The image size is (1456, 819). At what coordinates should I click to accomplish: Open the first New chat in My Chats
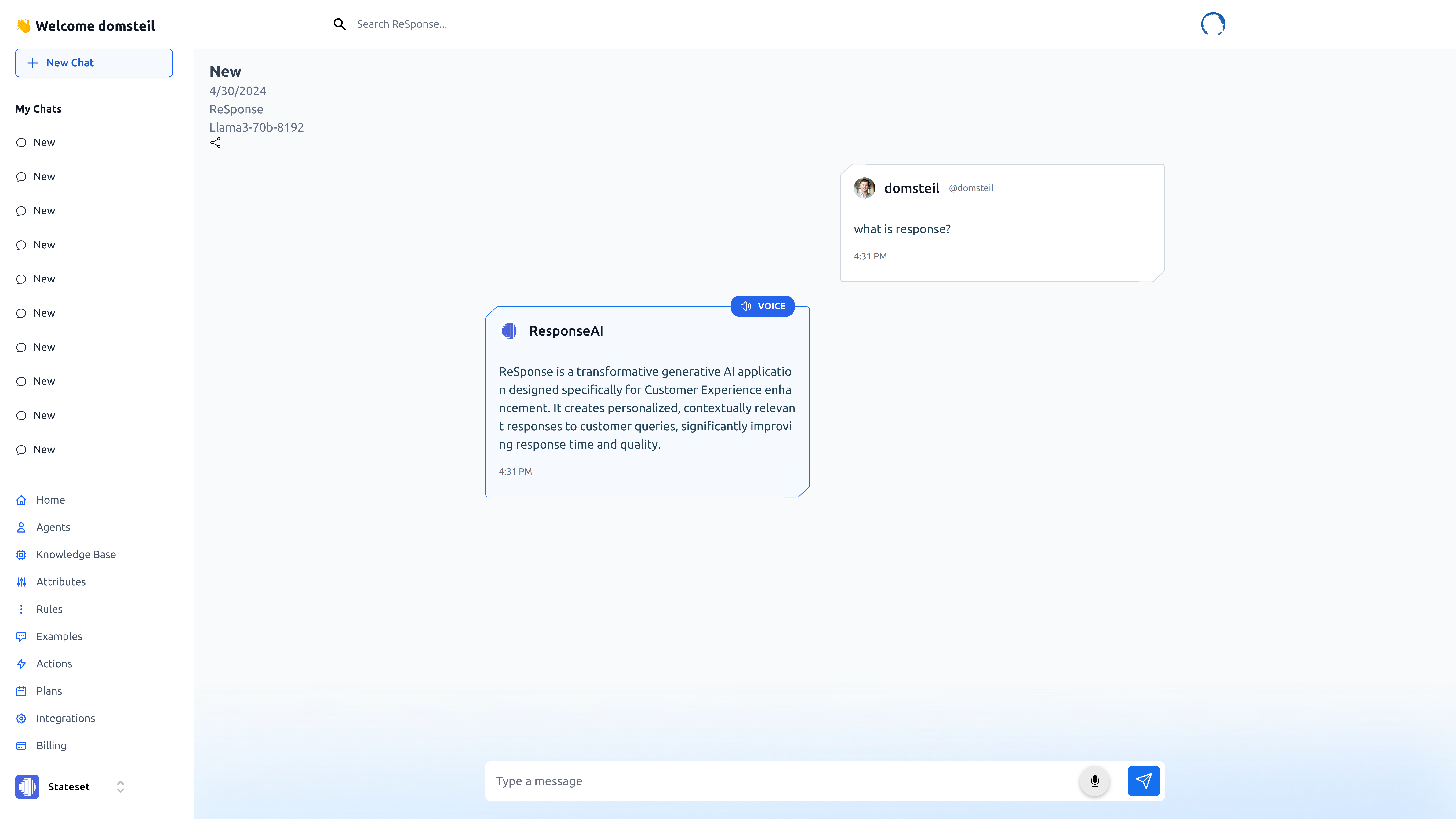tap(44, 142)
